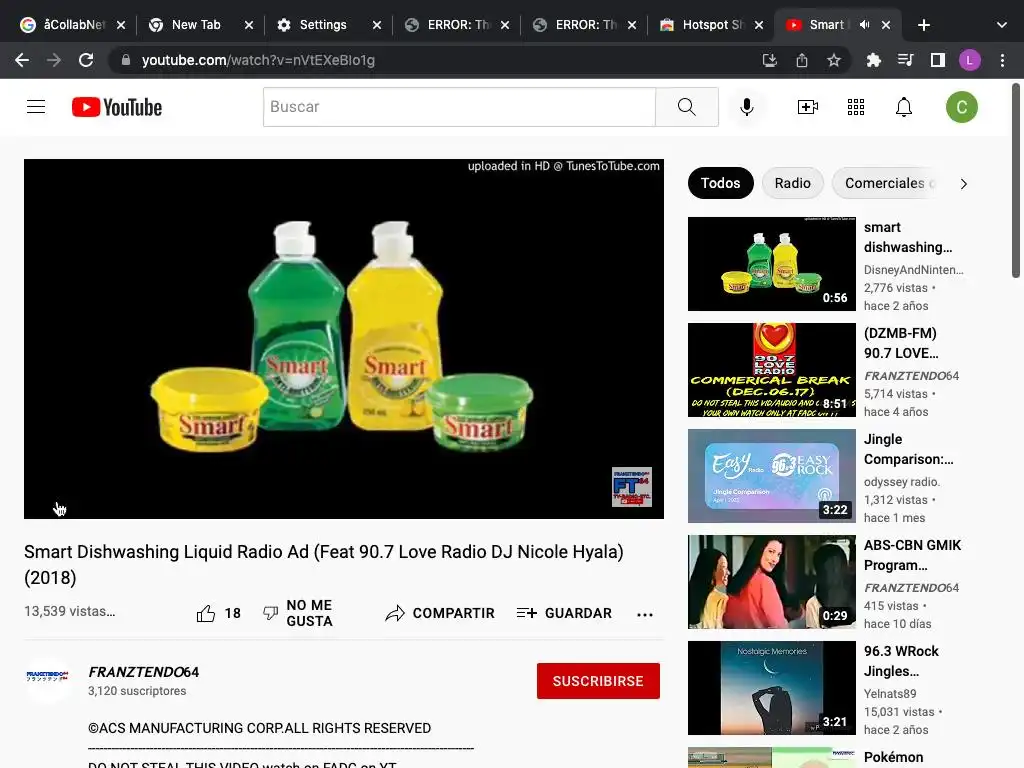1024x768 pixels.
Task: Select the Comerciales filter chip
Action: [x=885, y=183]
